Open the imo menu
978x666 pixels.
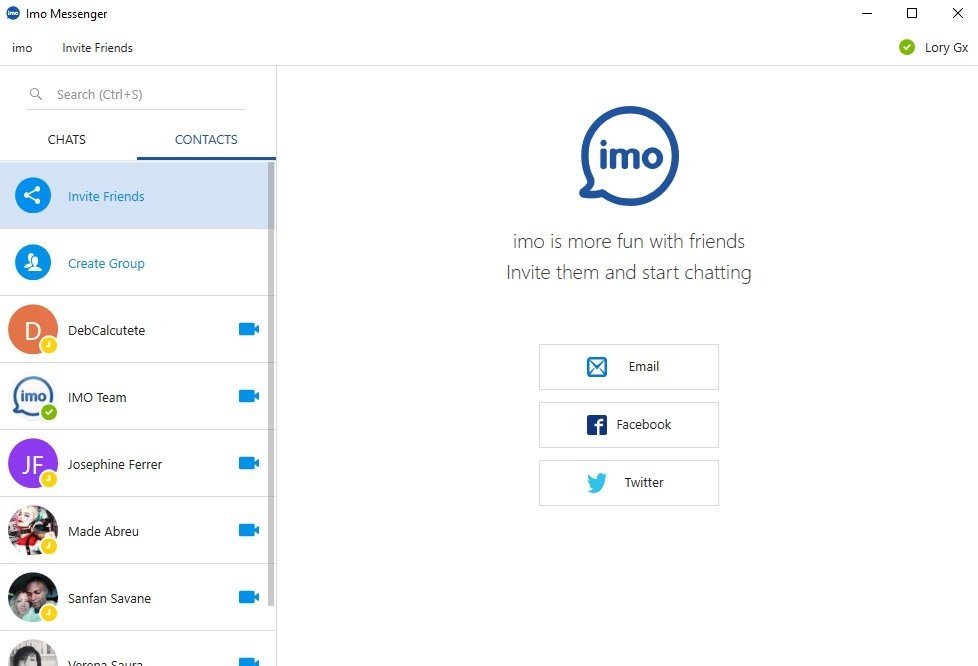22,48
